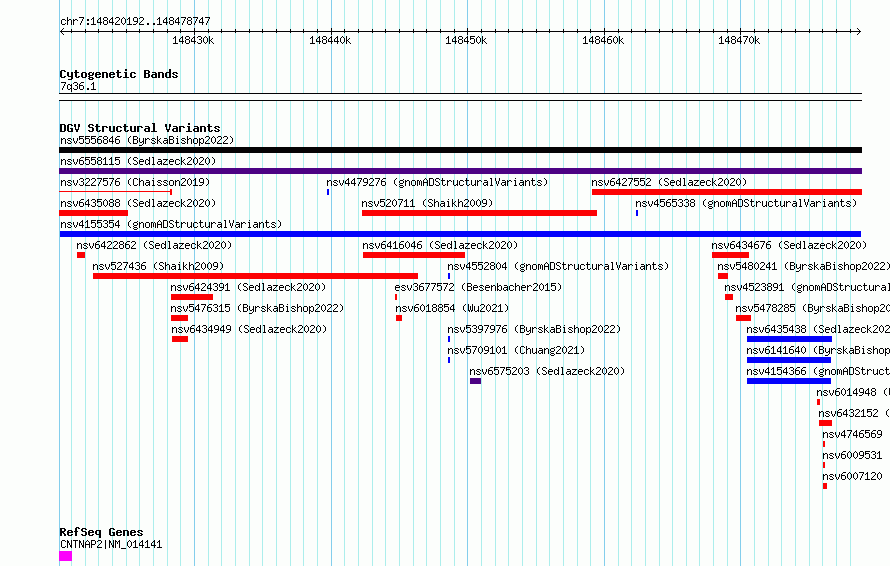
Task: Open nsv4746569 variant label
Action: point(853,434)
